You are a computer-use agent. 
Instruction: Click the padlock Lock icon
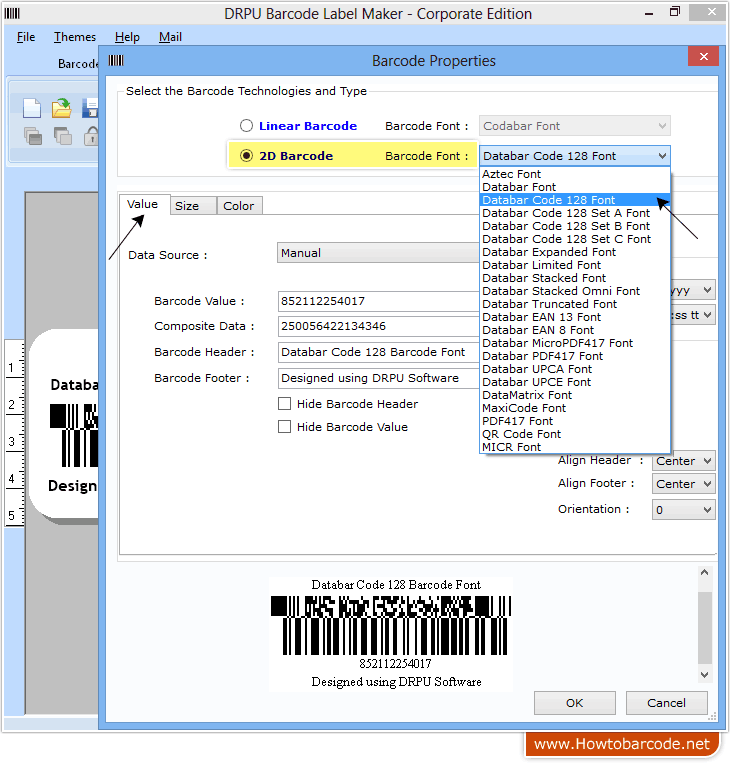(x=90, y=136)
